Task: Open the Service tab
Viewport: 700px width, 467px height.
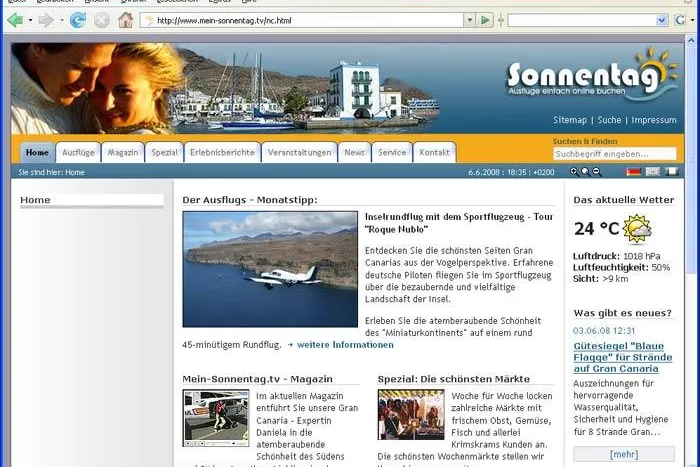Action: point(392,153)
